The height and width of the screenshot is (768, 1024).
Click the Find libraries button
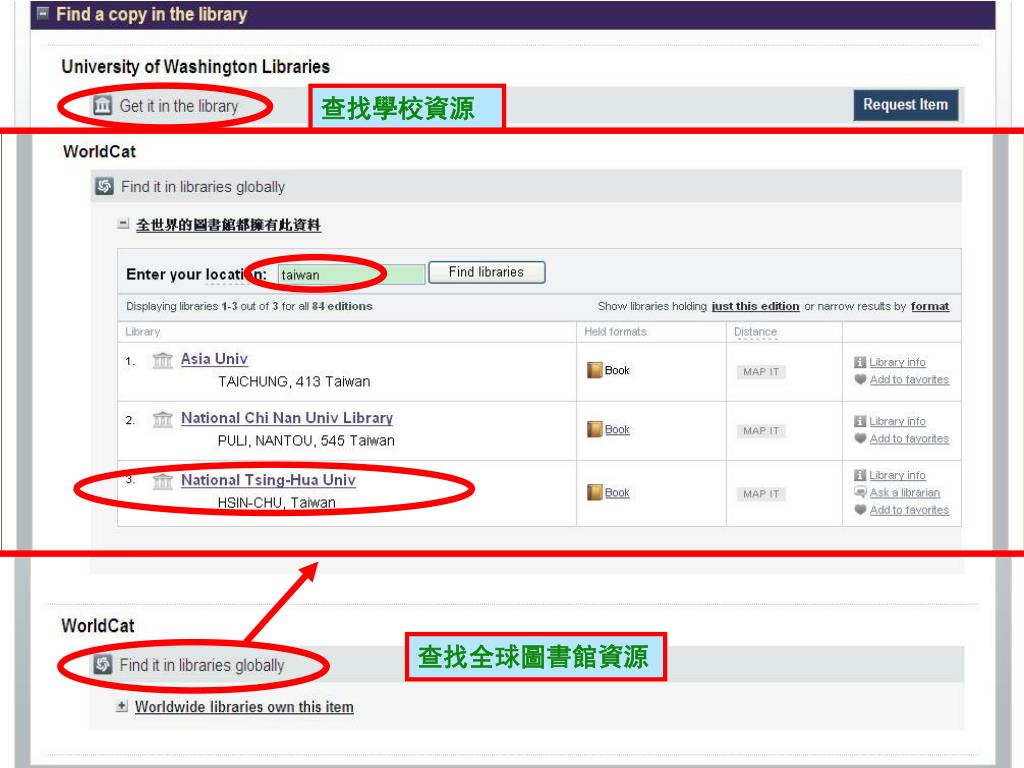tap(487, 272)
